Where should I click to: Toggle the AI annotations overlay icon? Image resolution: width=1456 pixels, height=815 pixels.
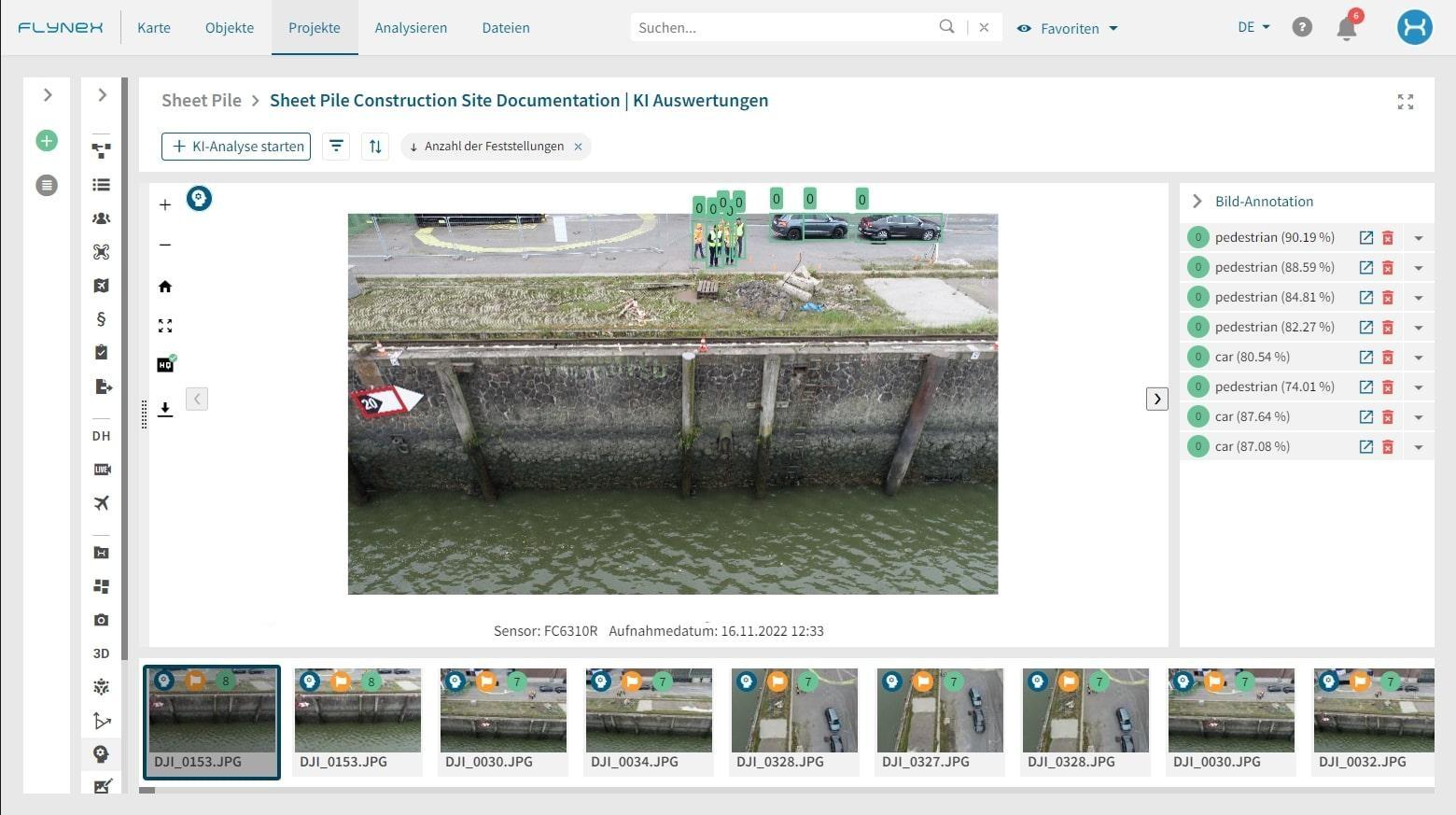[x=199, y=199]
